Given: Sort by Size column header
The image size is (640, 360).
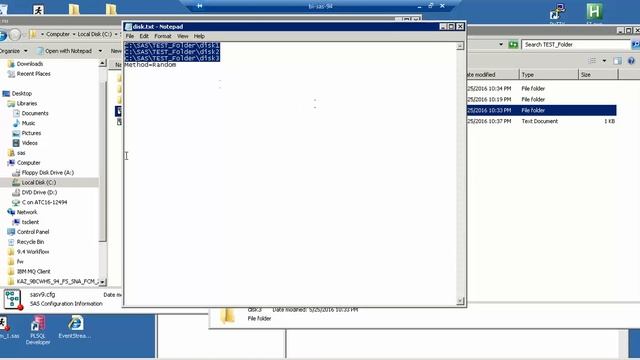Looking at the screenshot, I should tap(598, 75).
